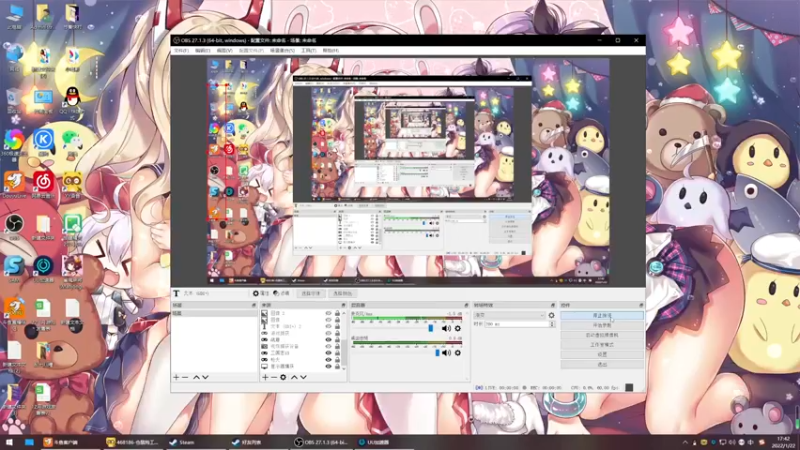This screenshot has width=800, height=450.
Task: Toggle visibility of 图像 2 source
Action: 328,313
